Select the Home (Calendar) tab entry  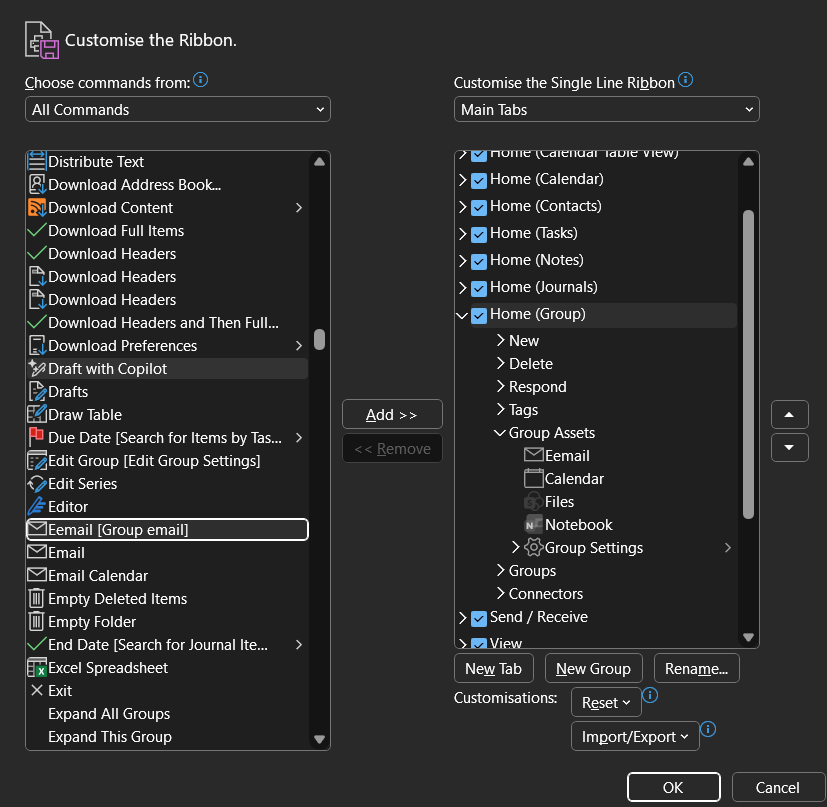(546, 179)
